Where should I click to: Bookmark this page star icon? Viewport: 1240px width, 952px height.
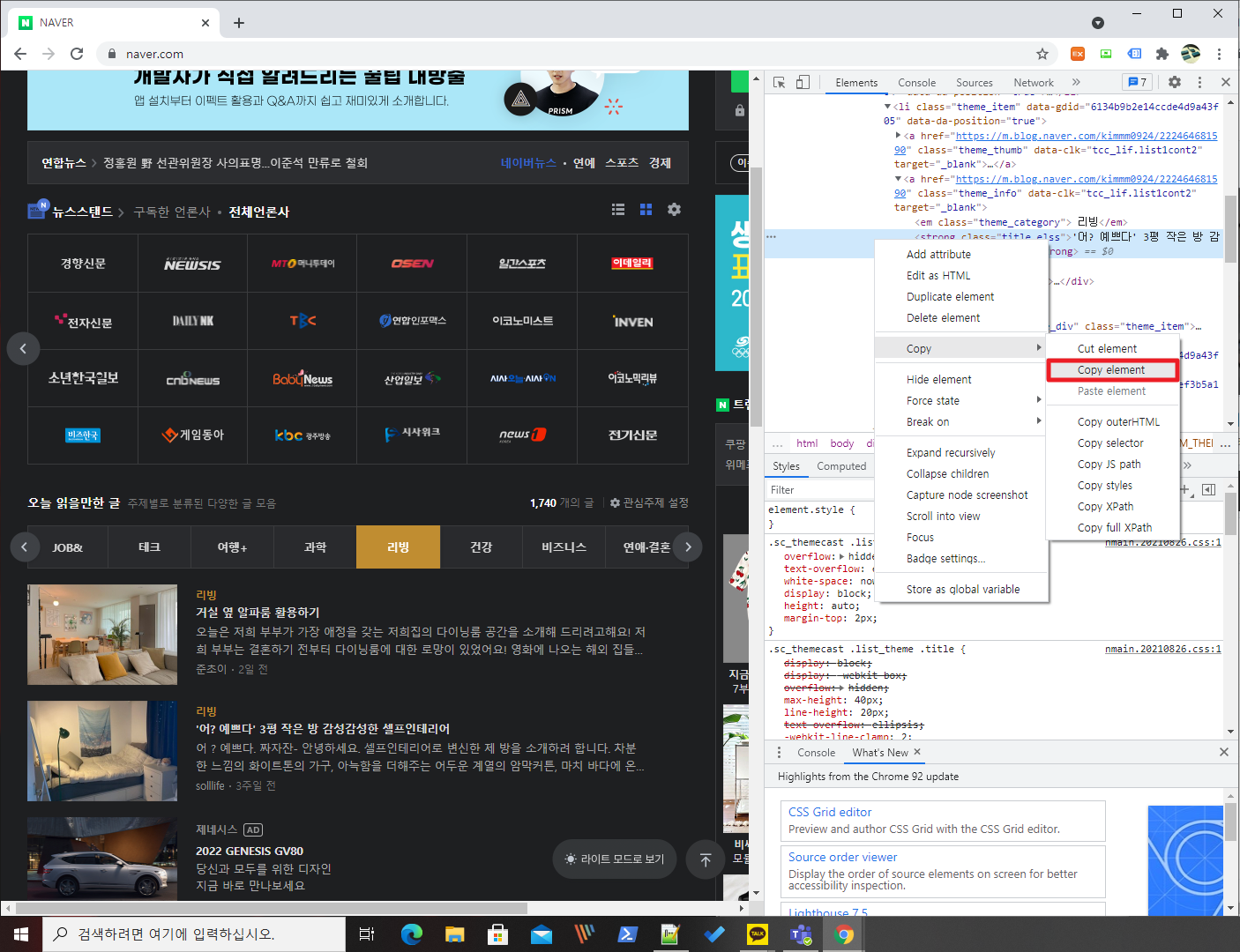1042,54
